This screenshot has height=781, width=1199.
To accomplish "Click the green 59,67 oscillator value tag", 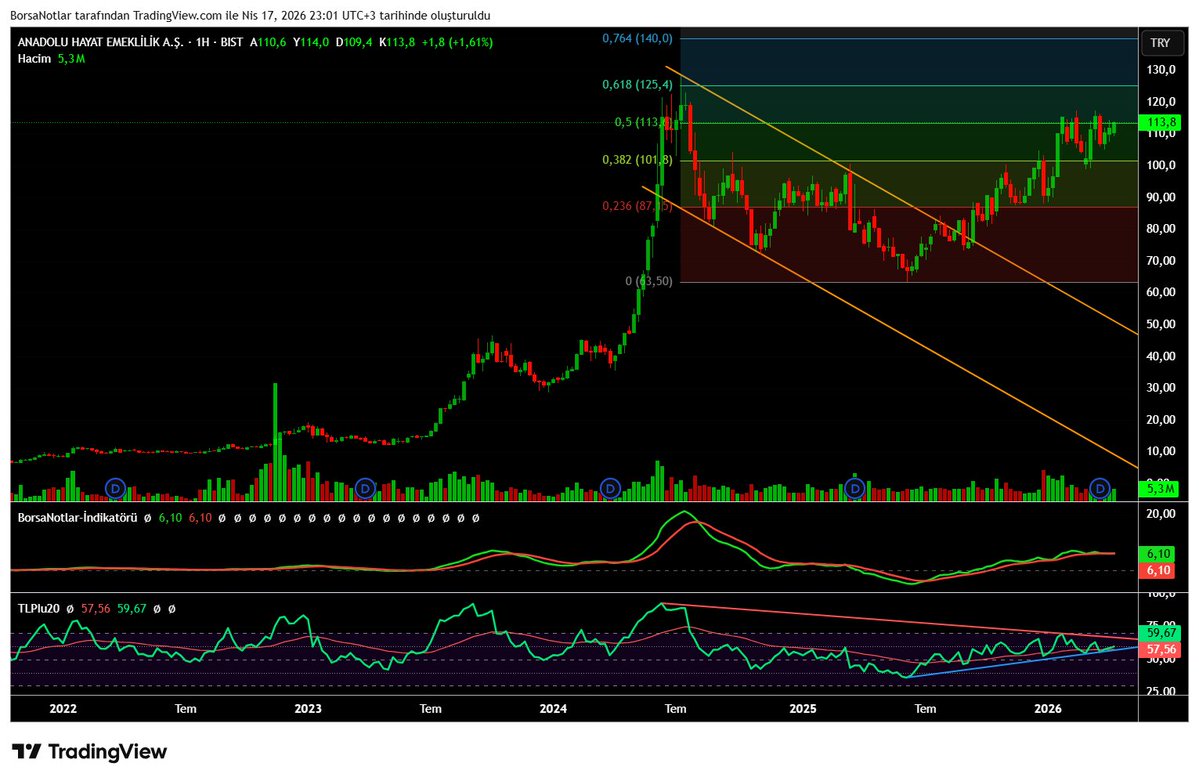I will (x=1160, y=633).
